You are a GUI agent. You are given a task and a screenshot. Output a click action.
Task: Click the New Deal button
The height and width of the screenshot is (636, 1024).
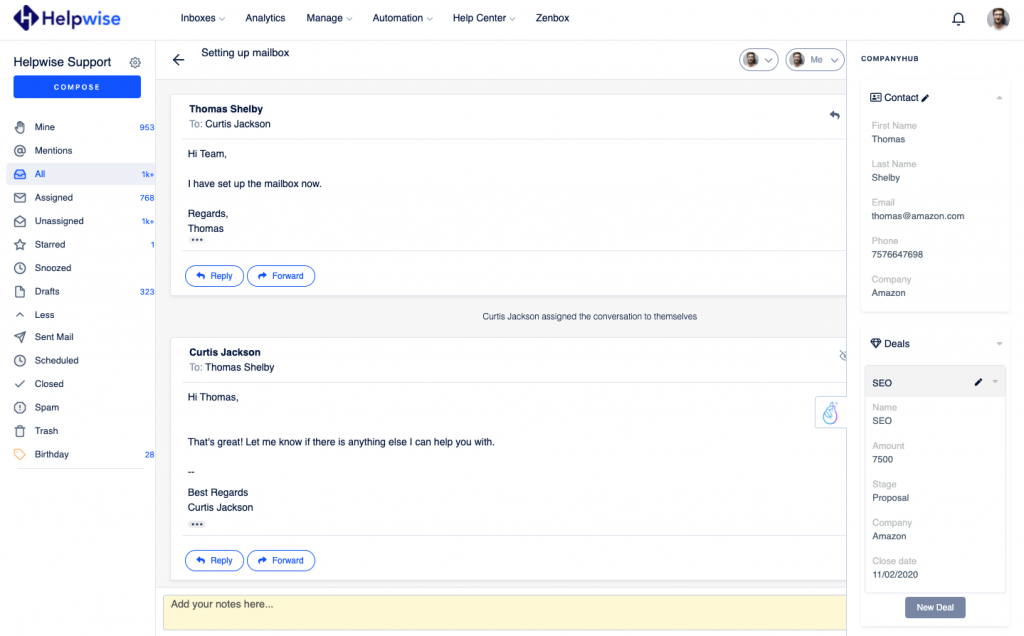(935, 607)
